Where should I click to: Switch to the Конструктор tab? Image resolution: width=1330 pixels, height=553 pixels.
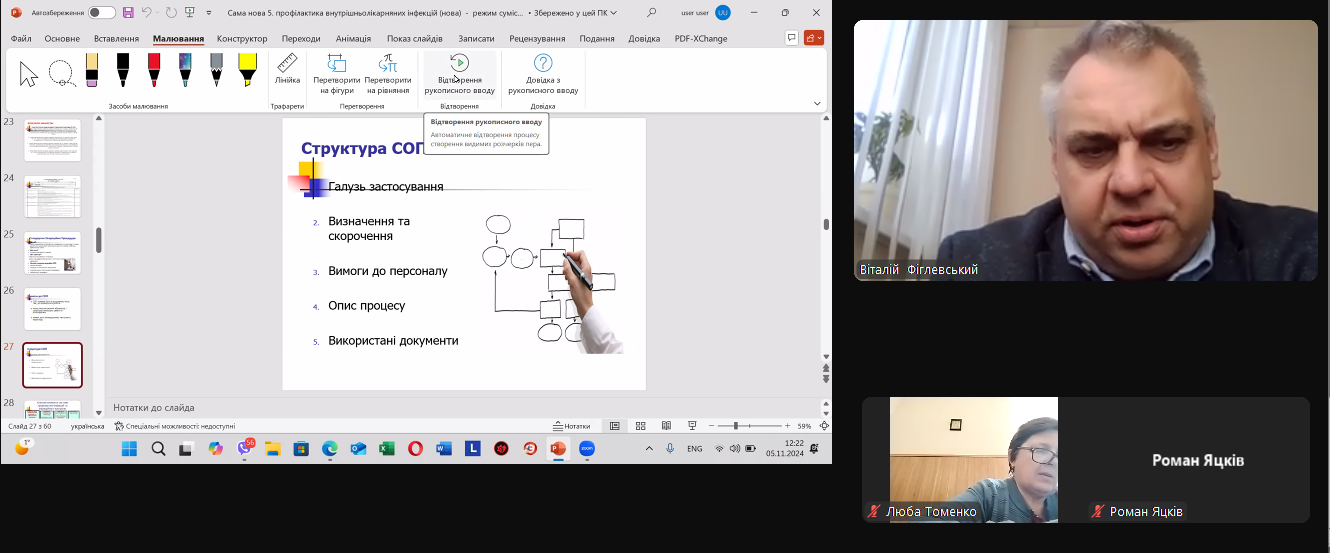pyautogui.click(x=242, y=38)
